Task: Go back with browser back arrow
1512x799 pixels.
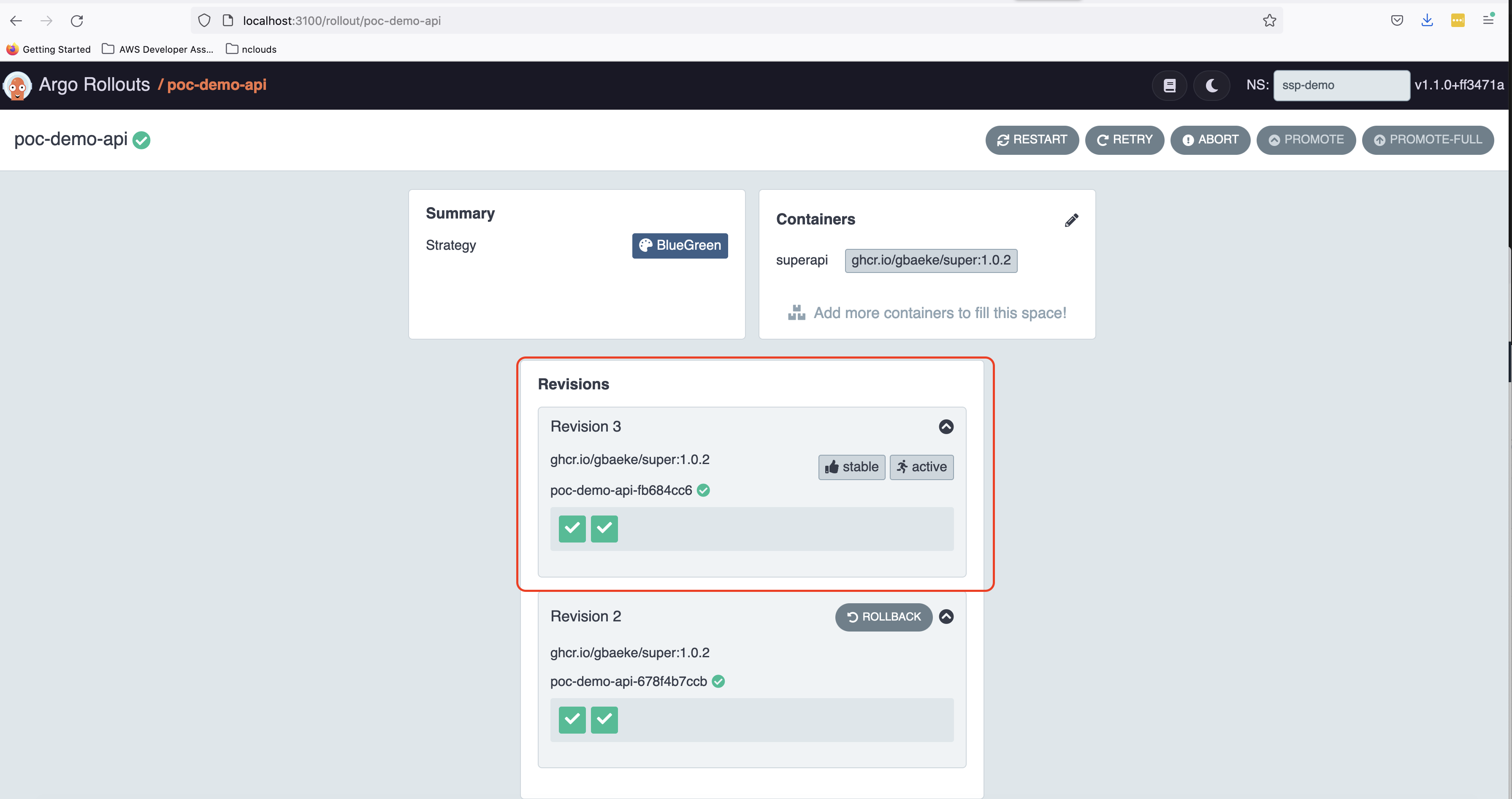Action: (16, 21)
